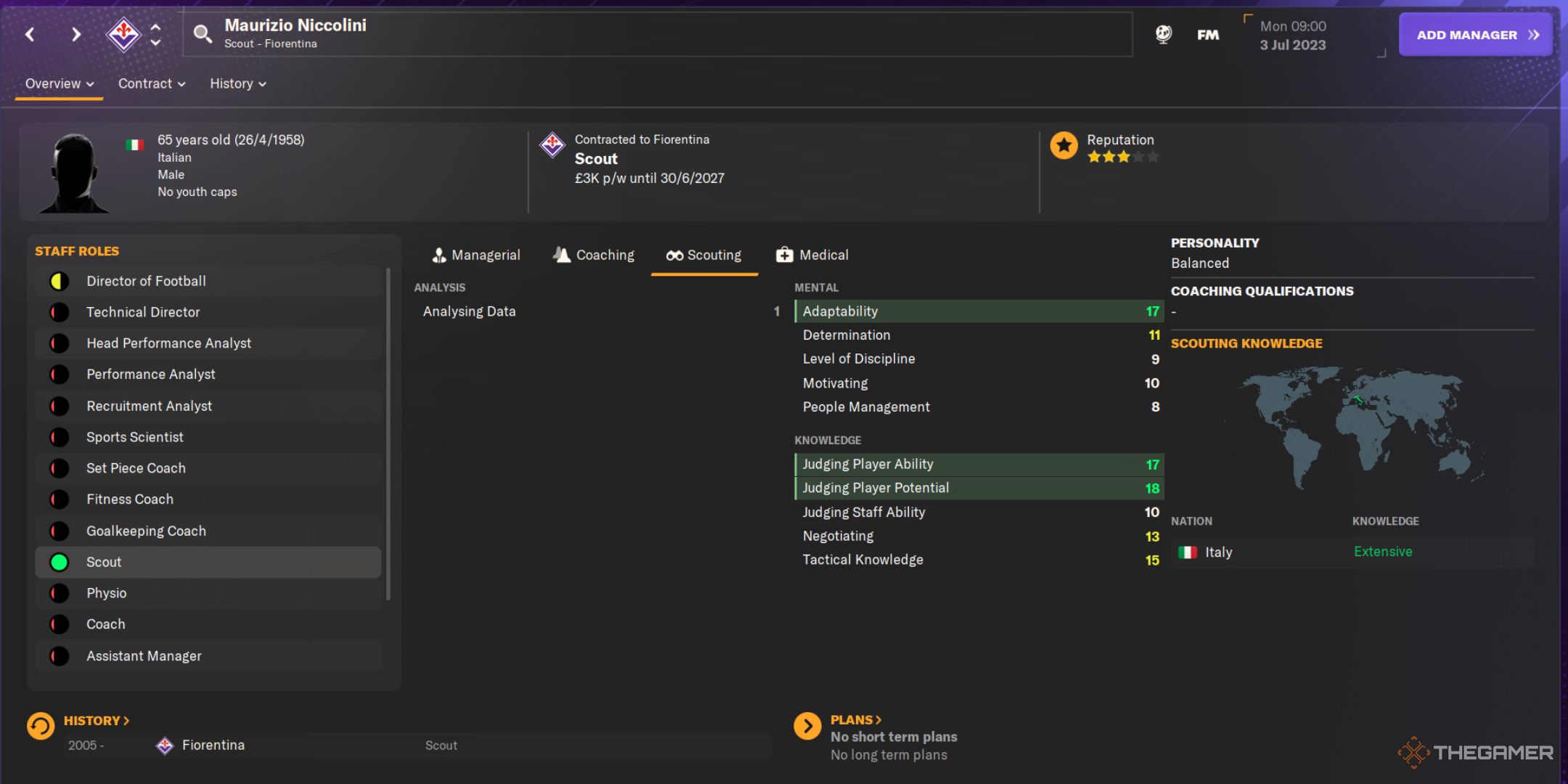
Task: Select the Set Piece Coach role
Action: (208, 468)
